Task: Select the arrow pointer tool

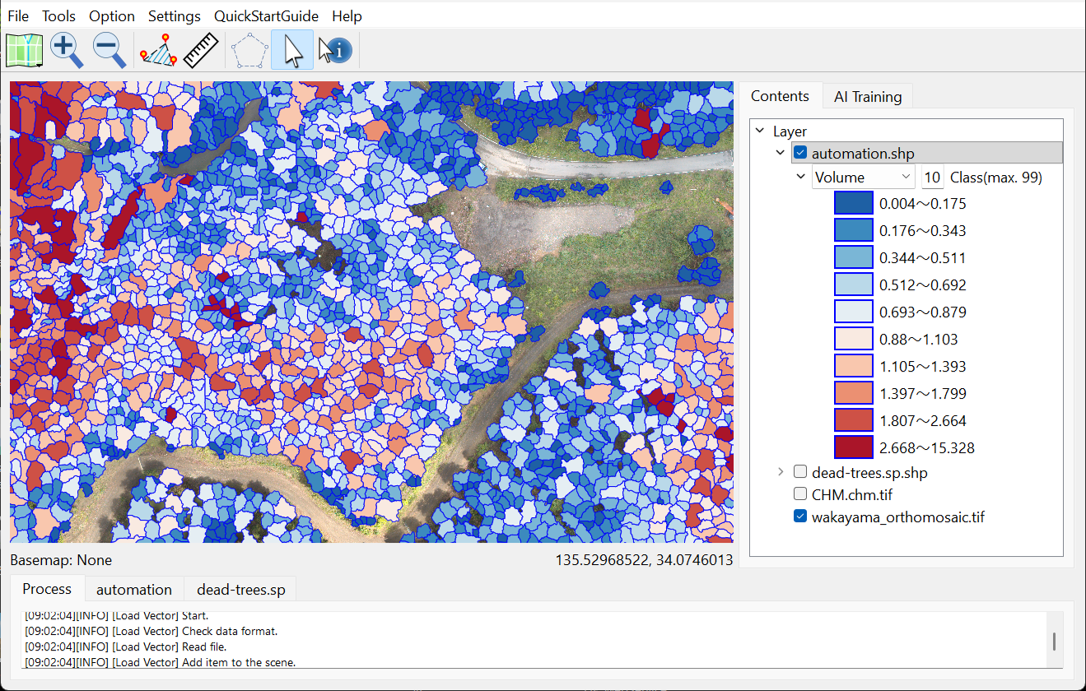Action: [x=292, y=50]
